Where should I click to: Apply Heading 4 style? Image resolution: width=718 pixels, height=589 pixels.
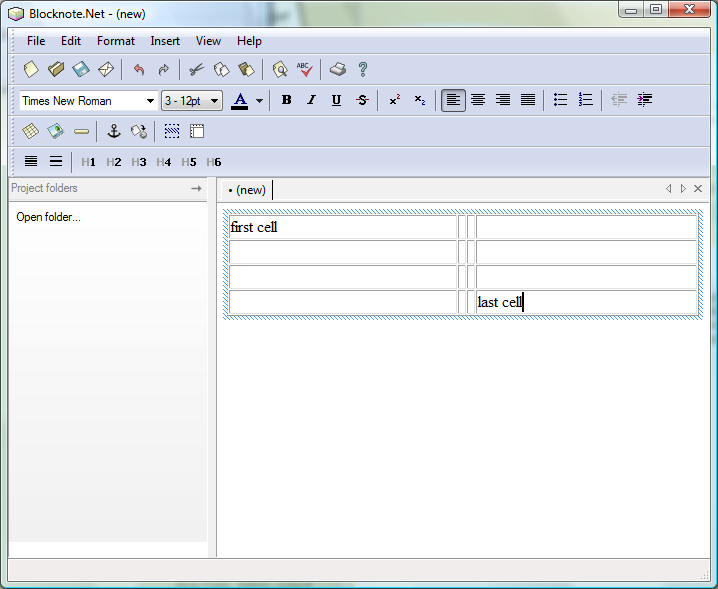pyautogui.click(x=163, y=162)
